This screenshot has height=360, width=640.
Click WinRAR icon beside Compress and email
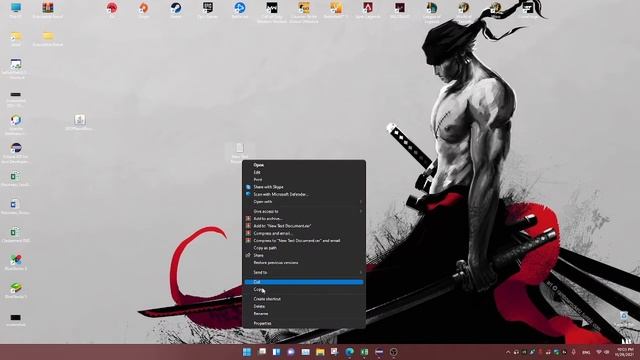(248, 233)
